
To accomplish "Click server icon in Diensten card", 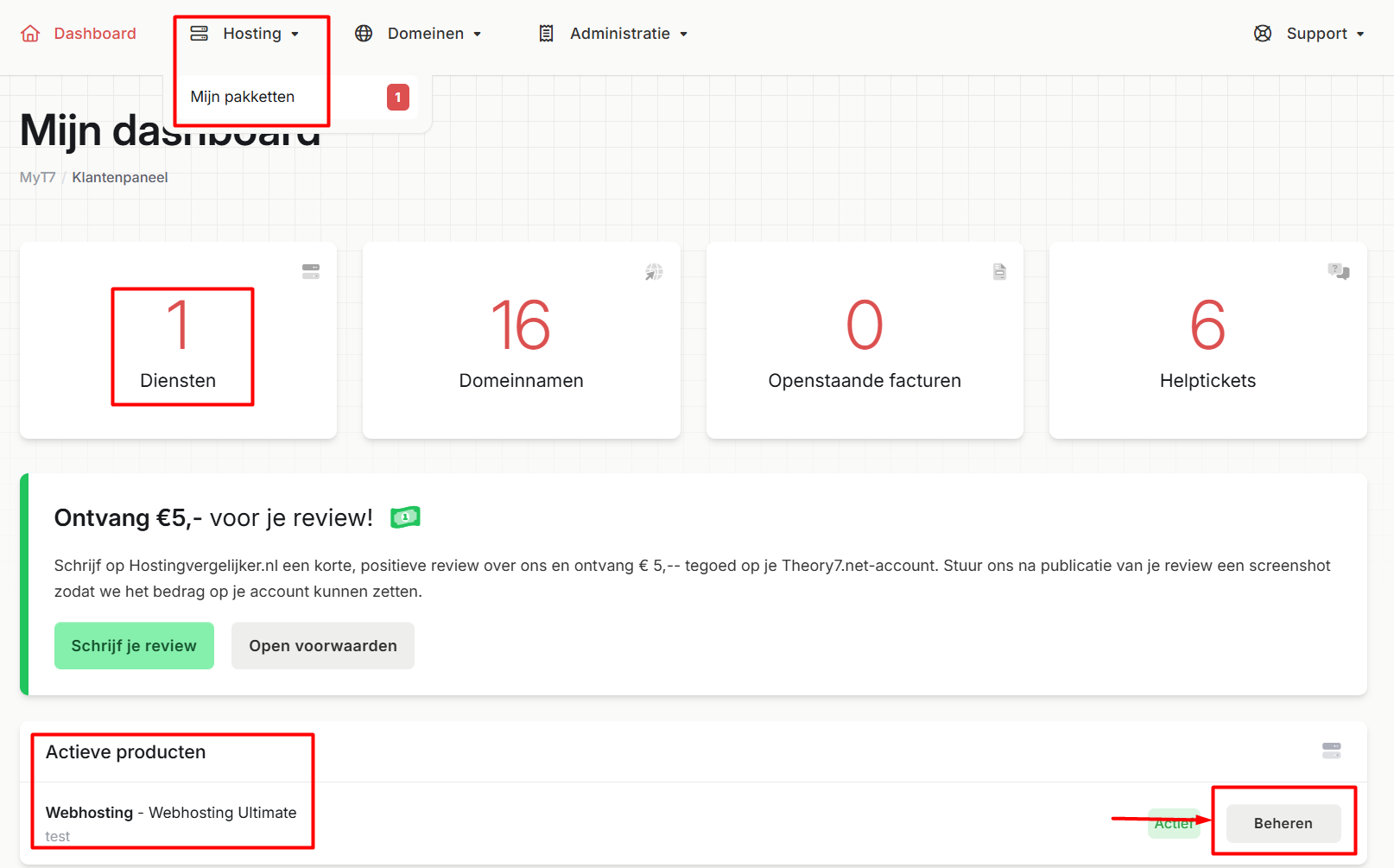I will click(x=311, y=271).
